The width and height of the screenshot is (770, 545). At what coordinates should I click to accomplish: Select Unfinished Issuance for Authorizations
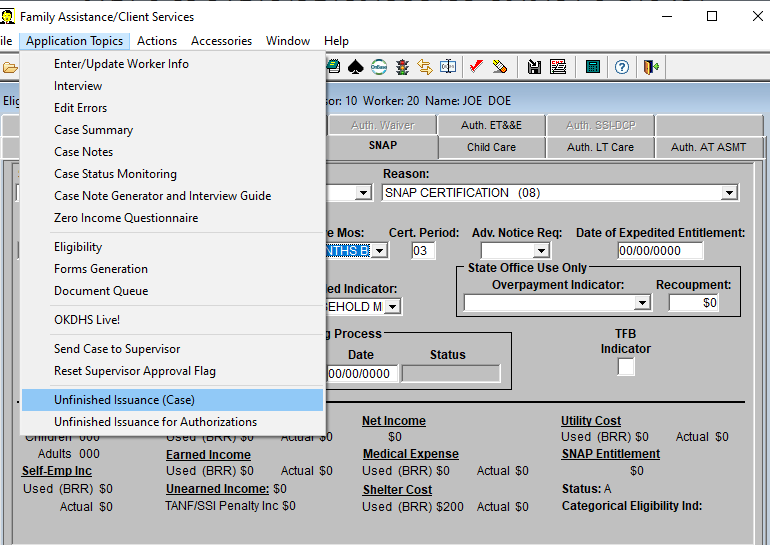point(172,422)
